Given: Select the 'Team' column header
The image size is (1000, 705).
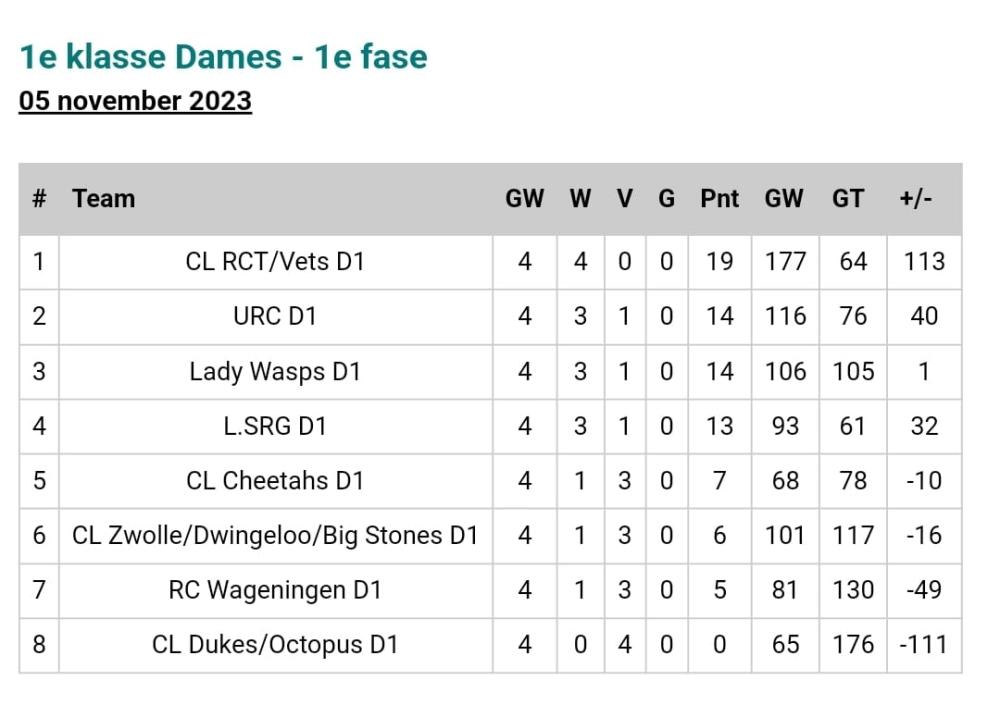Looking at the screenshot, I should [103, 198].
